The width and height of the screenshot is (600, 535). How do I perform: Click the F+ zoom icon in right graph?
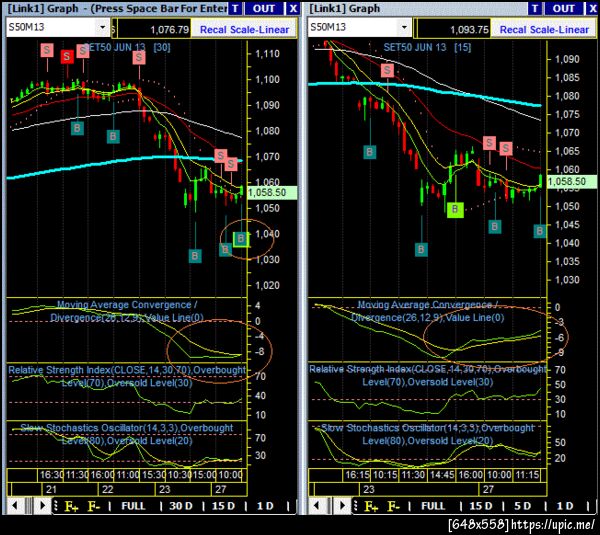pos(371,506)
